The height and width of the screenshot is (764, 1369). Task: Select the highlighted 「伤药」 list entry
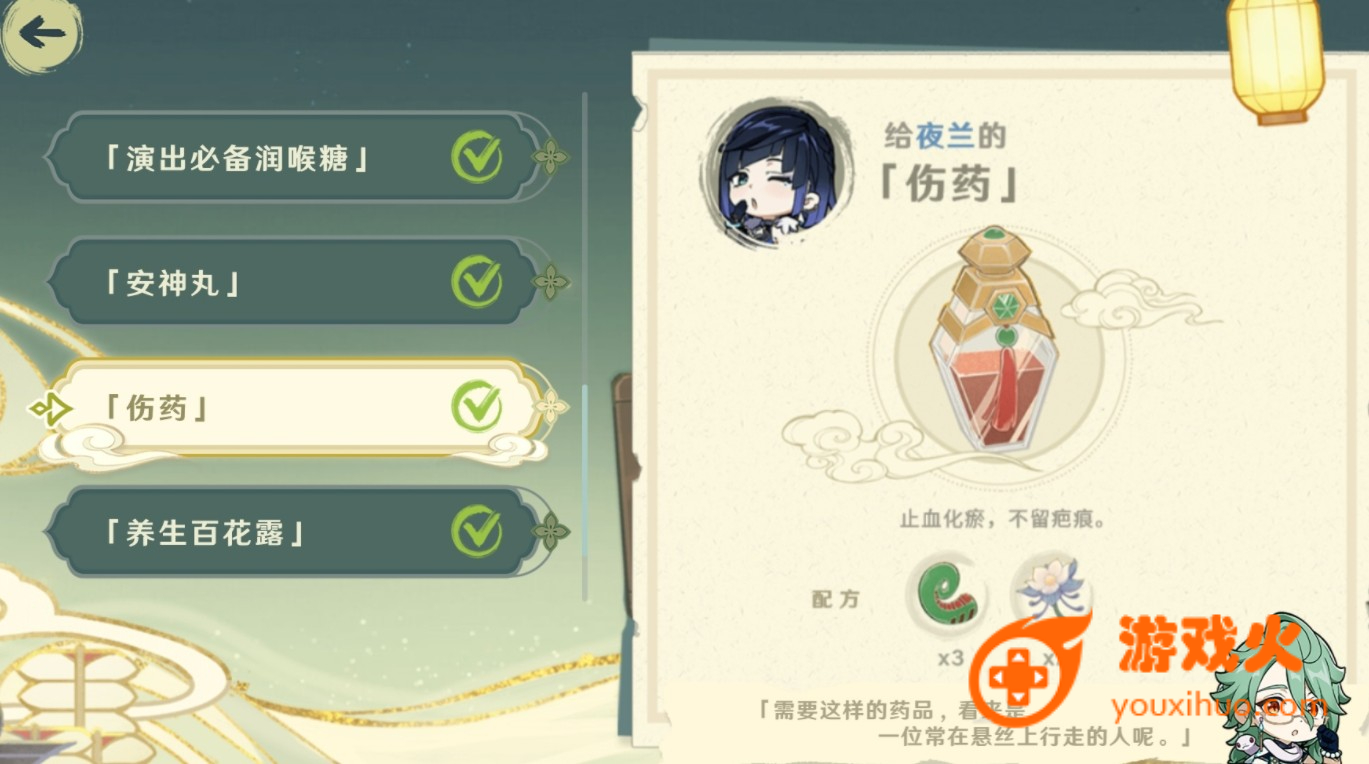[x=295, y=407]
